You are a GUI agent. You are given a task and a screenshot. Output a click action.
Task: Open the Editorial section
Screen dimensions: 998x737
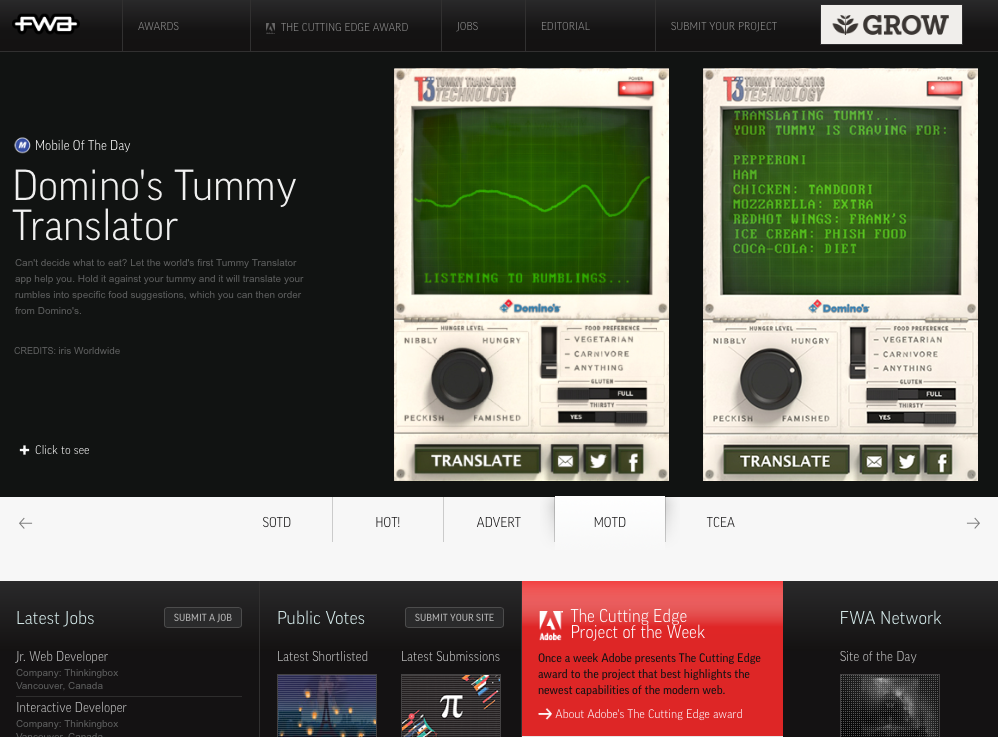pos(565,26)
